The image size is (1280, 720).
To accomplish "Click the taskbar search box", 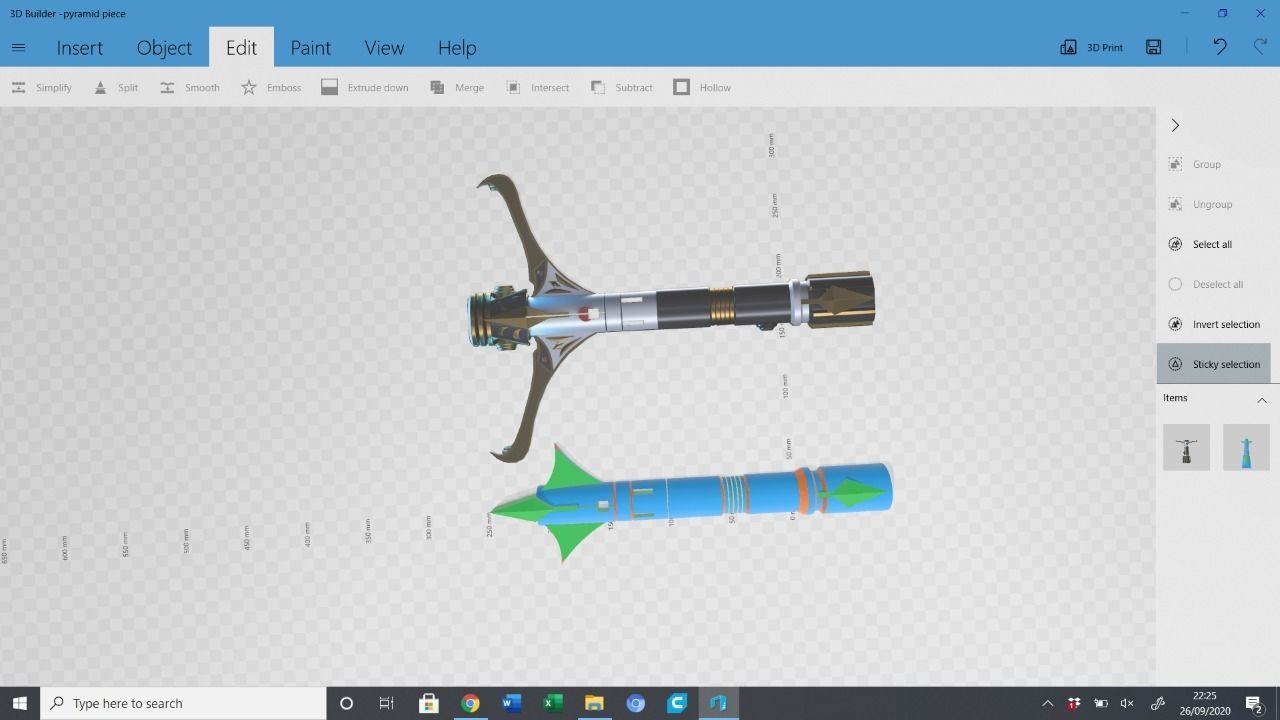I will coord(183,703).
